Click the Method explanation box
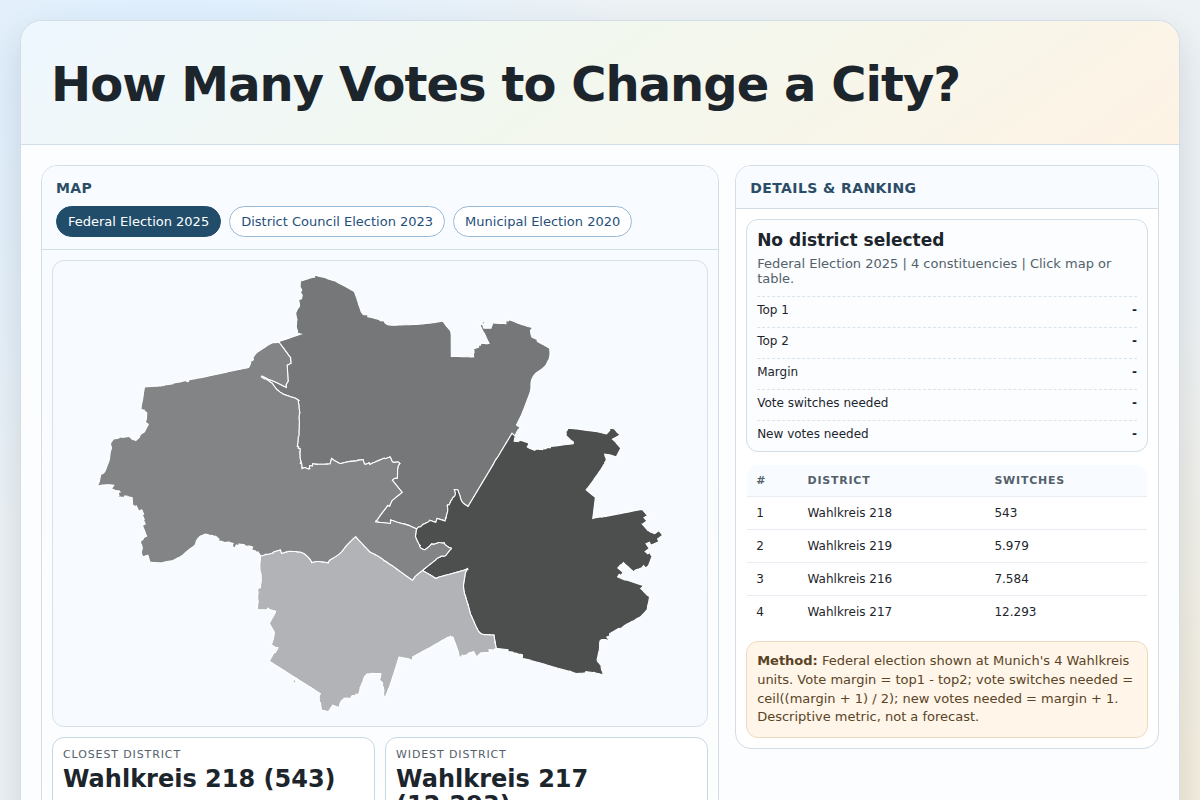Image resolution: width=1200 pixels, height=800 pixels. (946, 688)
